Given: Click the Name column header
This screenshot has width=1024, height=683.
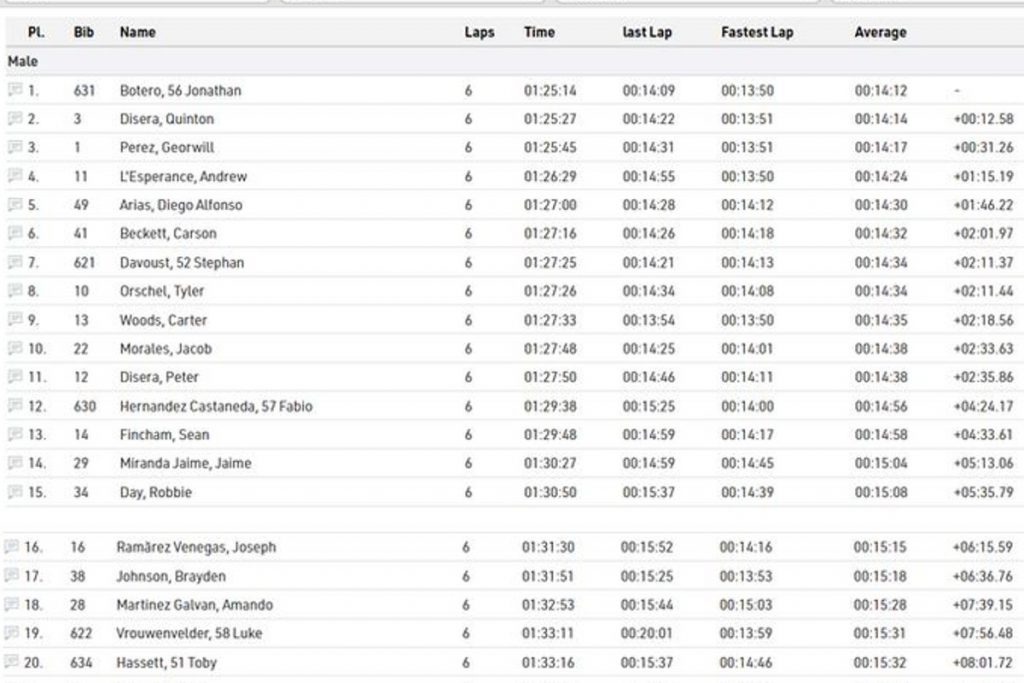Looking at the screenshot, I should [x=137, y=32].
